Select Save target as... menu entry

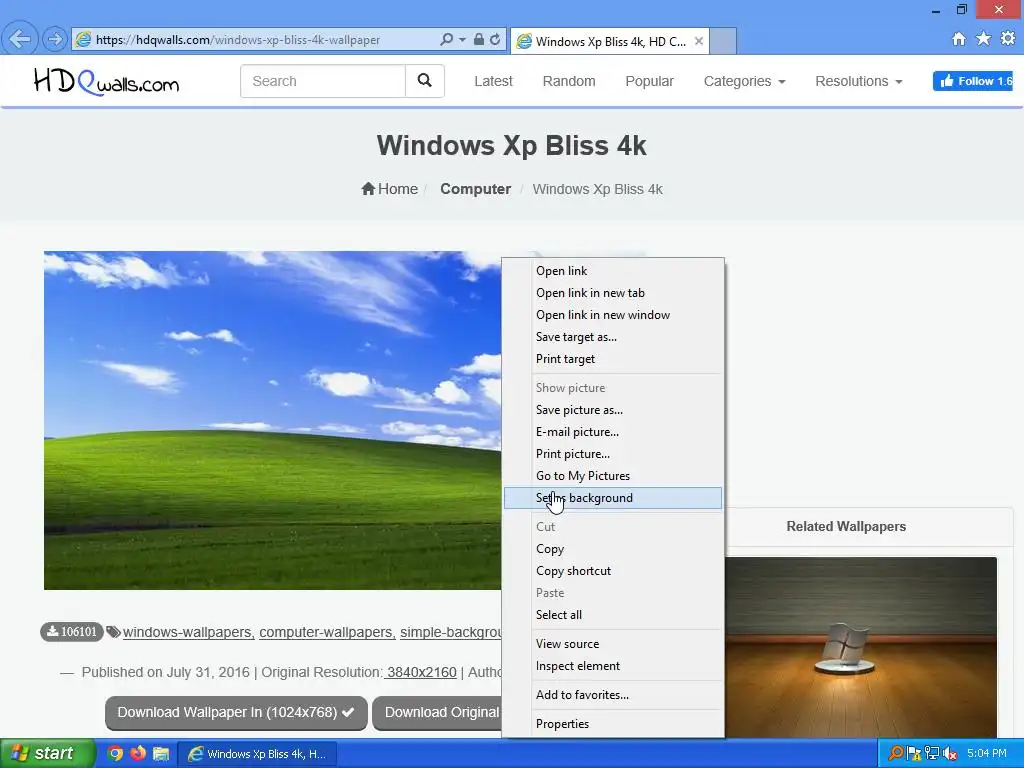[x=613, y=337]
